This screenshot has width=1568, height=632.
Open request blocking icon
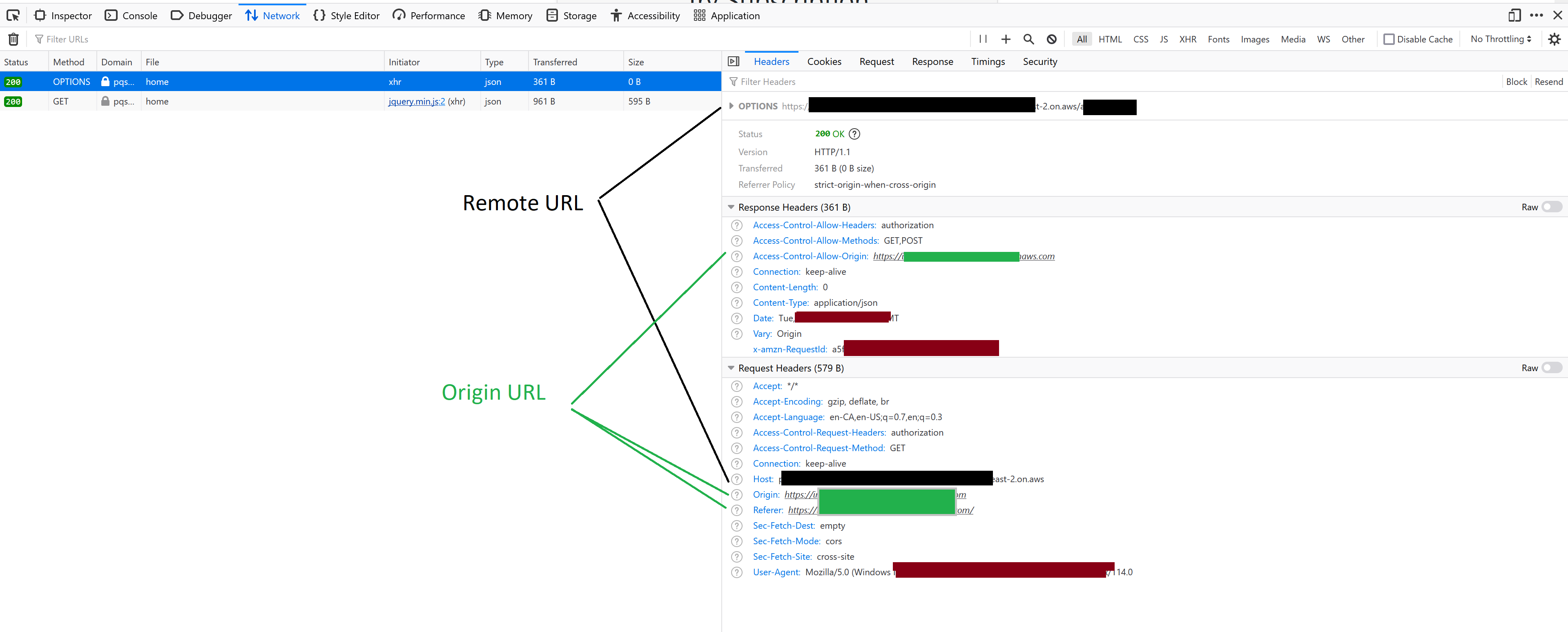click(x=1051, y=39)
